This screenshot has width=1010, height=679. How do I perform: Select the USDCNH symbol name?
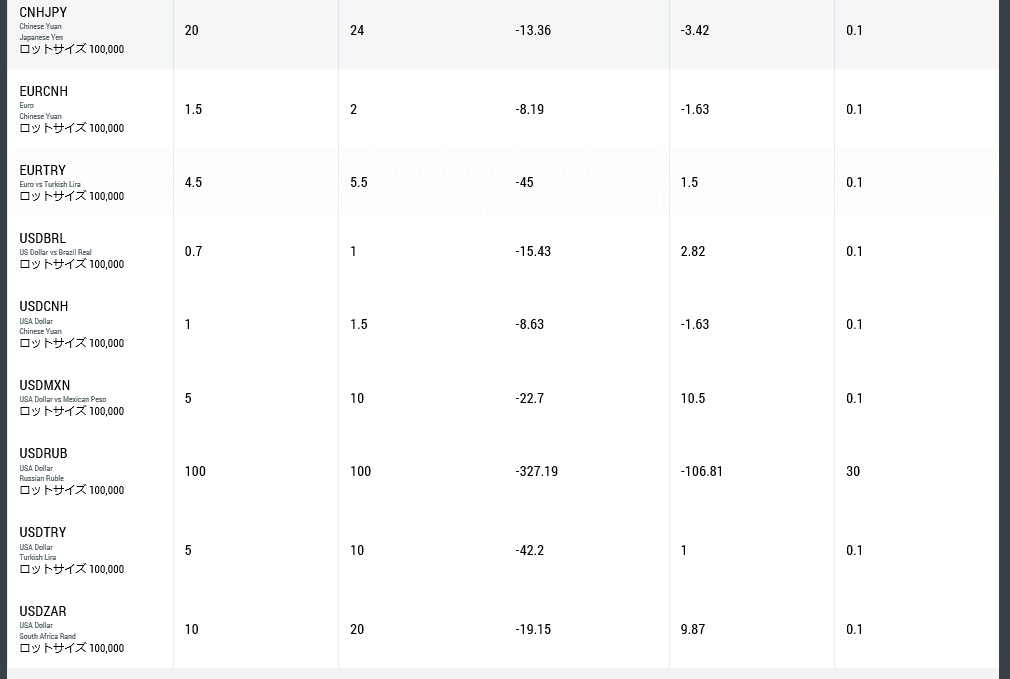click(44, 307)
